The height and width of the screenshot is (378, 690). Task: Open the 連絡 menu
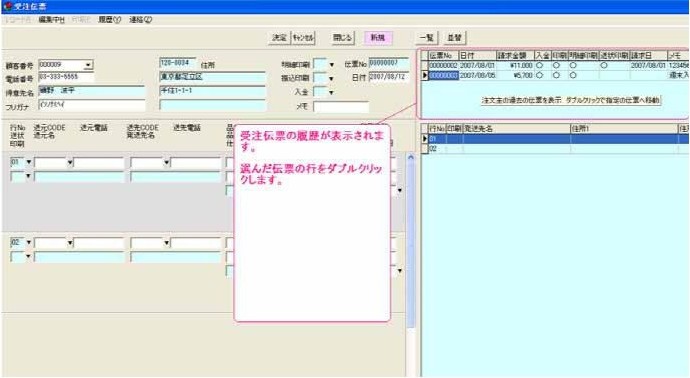click(x=140, y=20)
